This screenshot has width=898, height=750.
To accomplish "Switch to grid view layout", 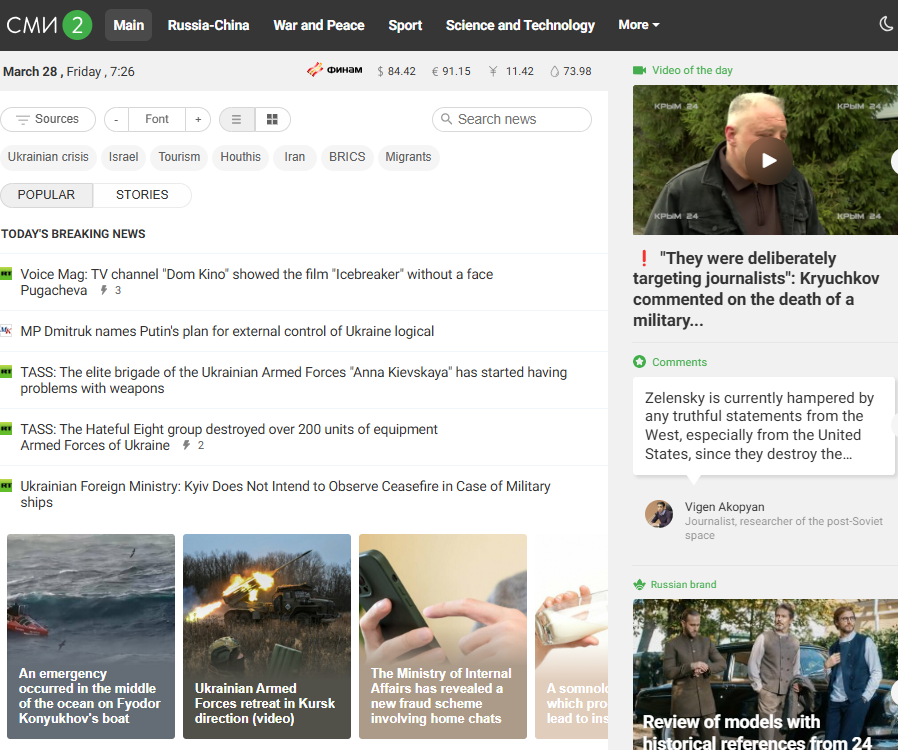I will pos(273,119).
